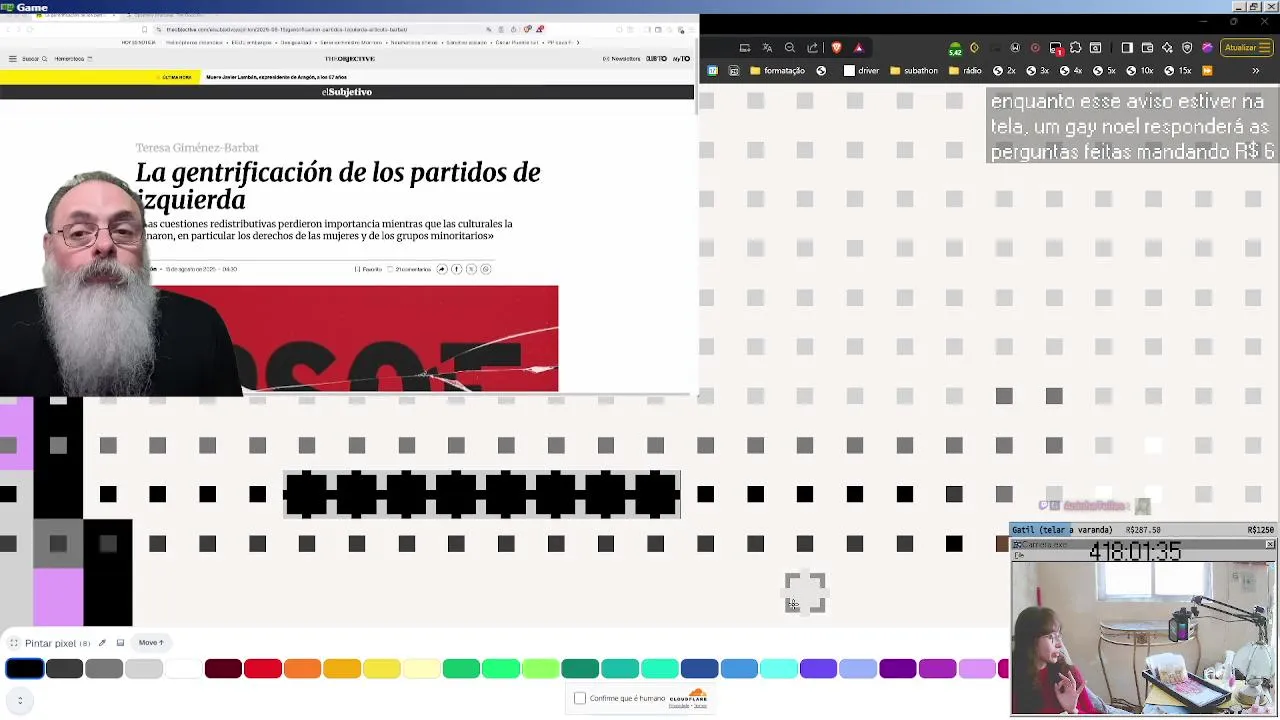Image resolution: width=1280 pixels, height=720 pixels.
Task: Click the calendar bookmark icon
Action: coord(713,71)
